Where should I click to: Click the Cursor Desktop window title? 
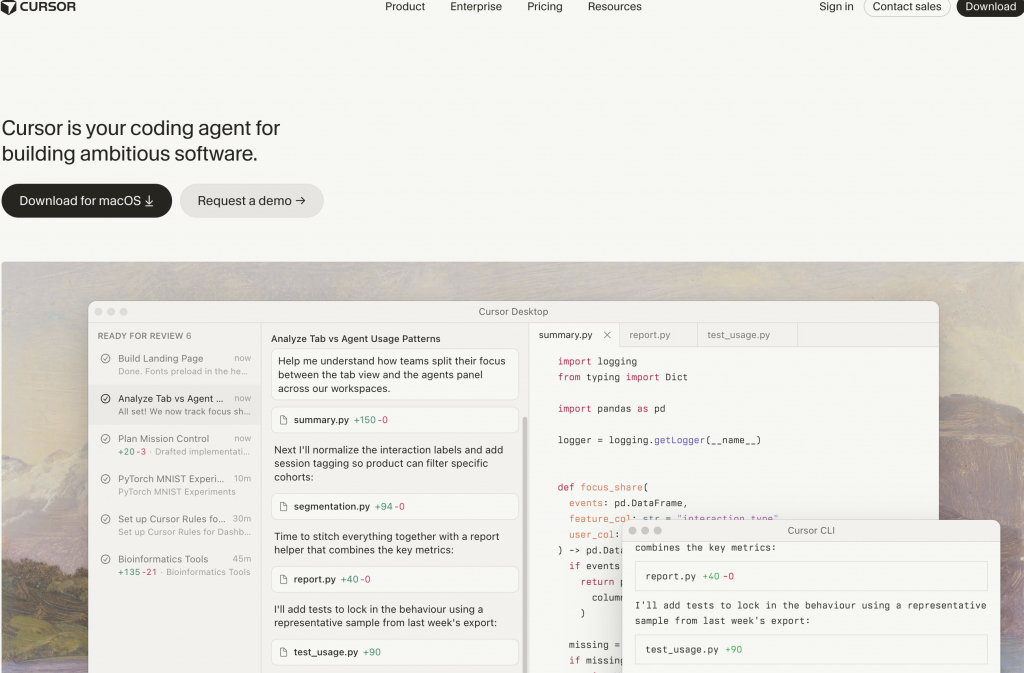pos(513,312)
